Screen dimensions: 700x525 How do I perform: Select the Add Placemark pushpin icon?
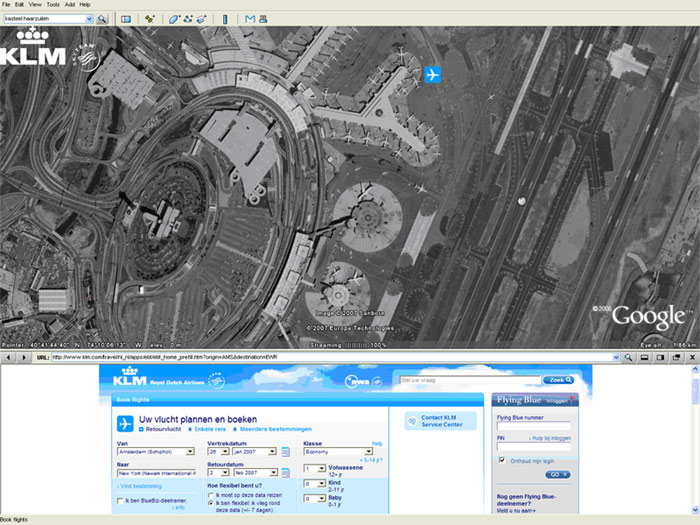click(x=150, y=19)
